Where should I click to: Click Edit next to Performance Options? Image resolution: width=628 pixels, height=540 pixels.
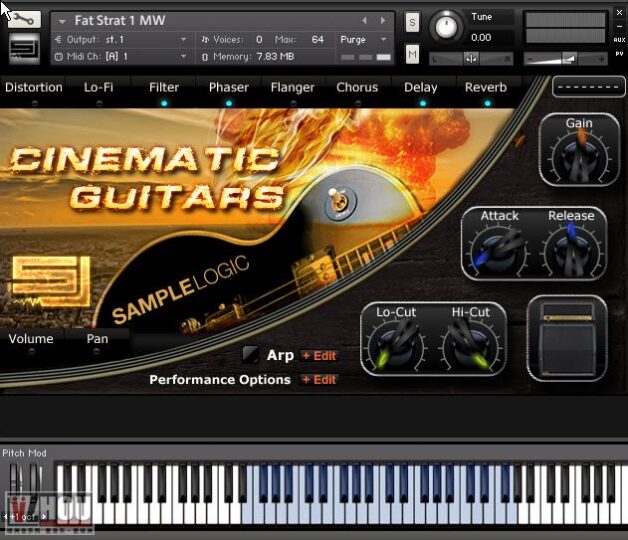[320, 380]
